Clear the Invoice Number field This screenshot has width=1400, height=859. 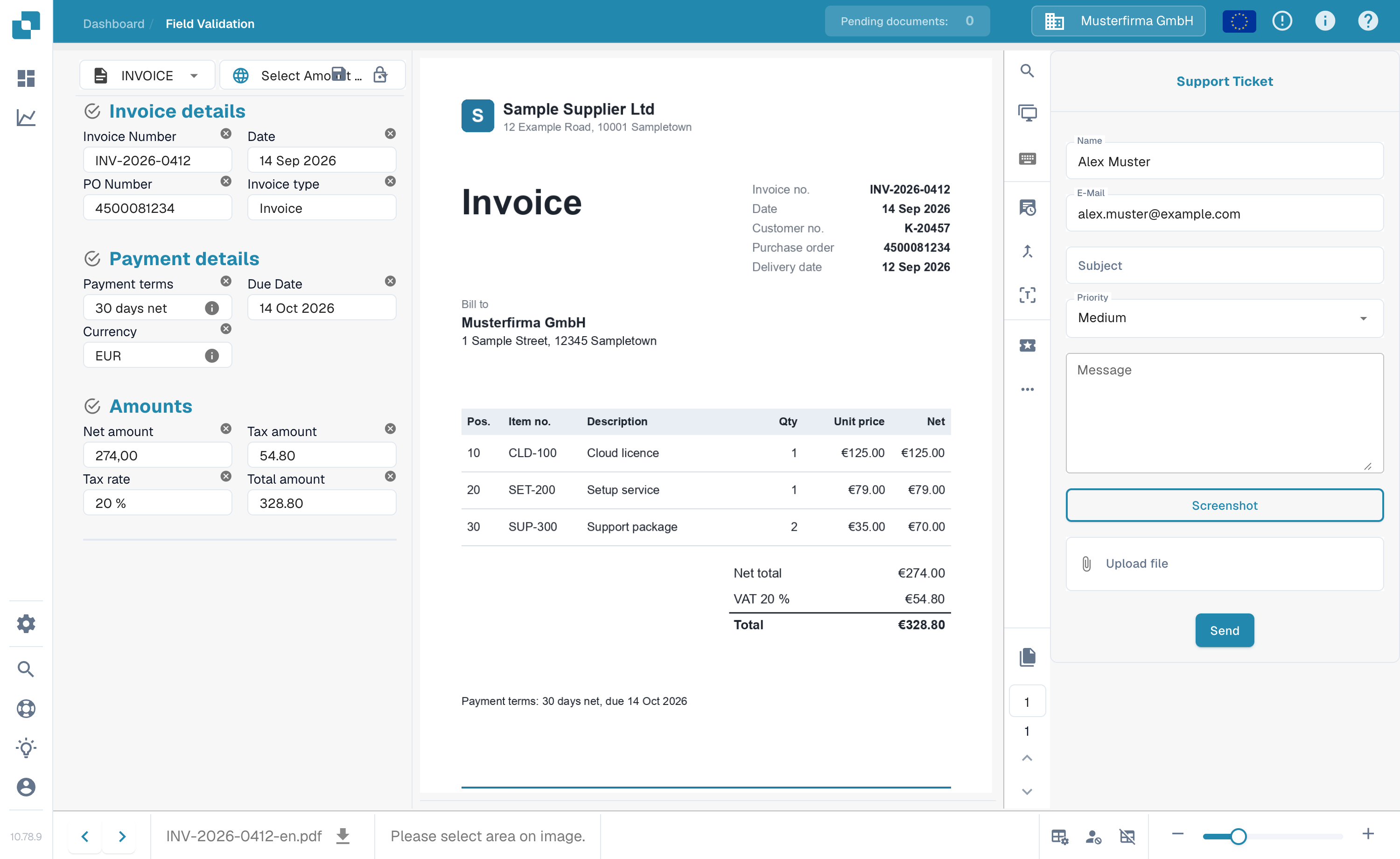226,134
